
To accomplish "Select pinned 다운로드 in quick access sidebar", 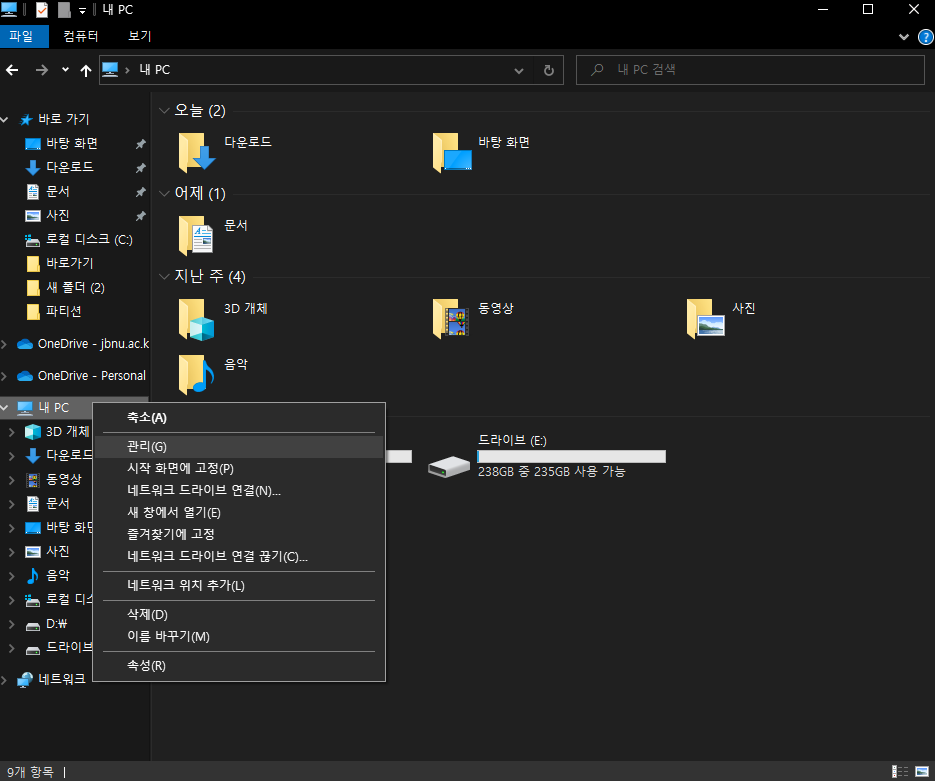I will pyautogui.click(x=70, y=168).
